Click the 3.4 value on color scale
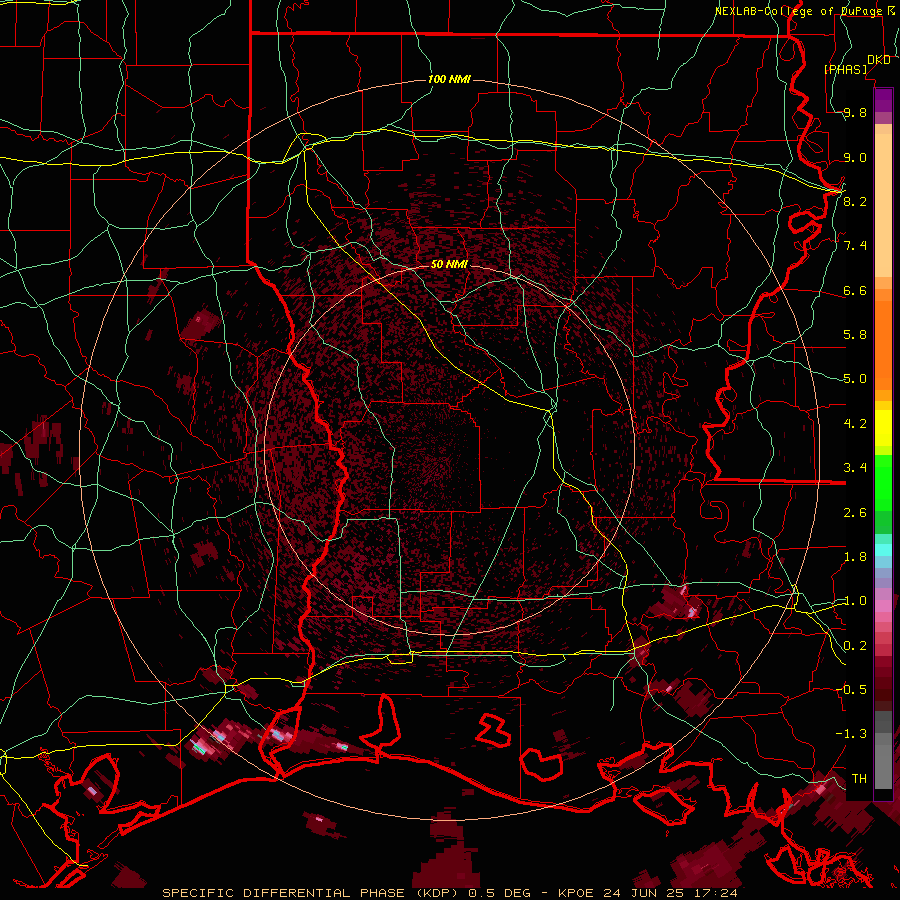900x900 pixels. point(855,468)
